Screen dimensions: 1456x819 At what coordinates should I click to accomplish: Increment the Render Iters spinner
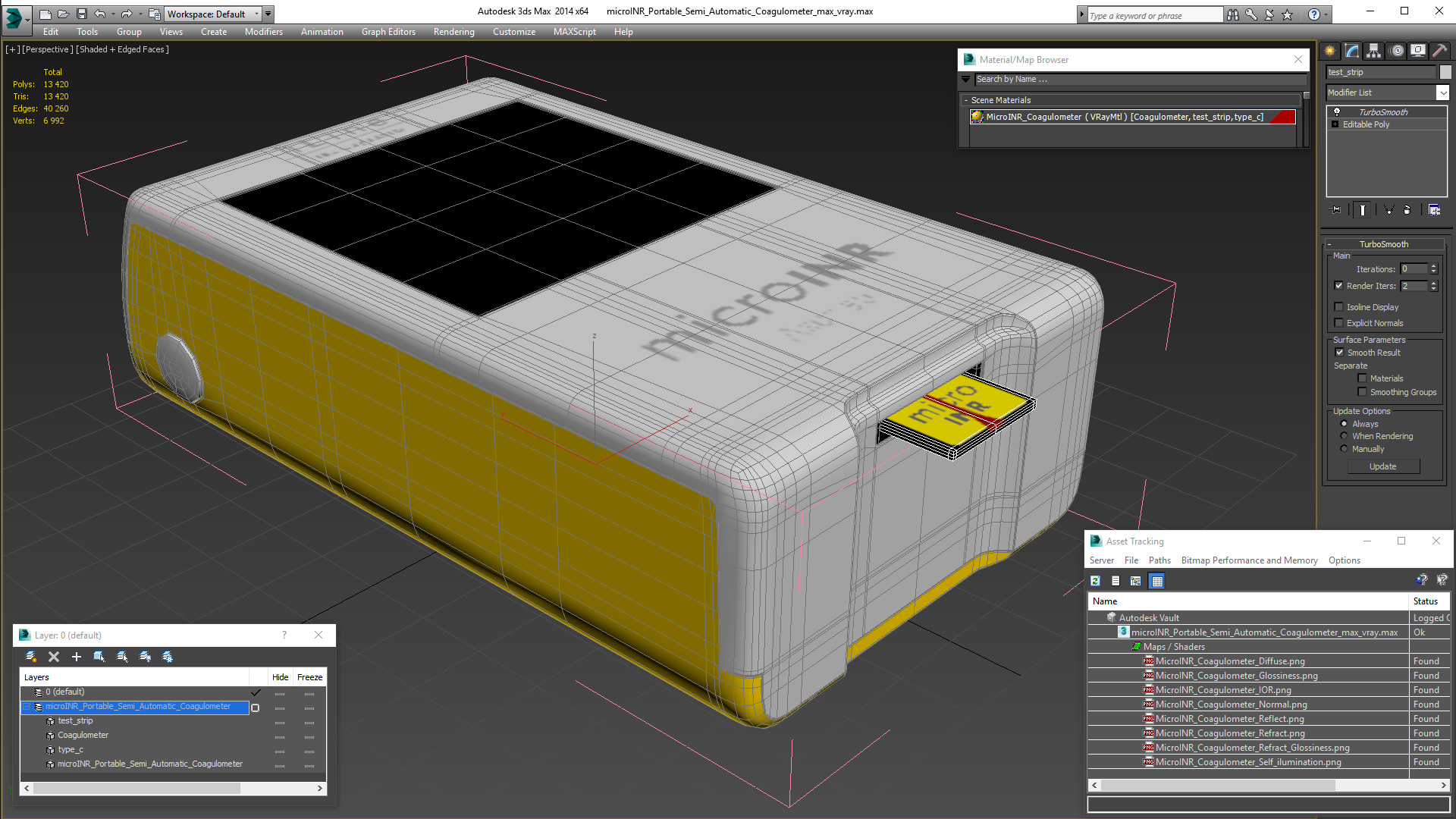(x=1433, y=283)
